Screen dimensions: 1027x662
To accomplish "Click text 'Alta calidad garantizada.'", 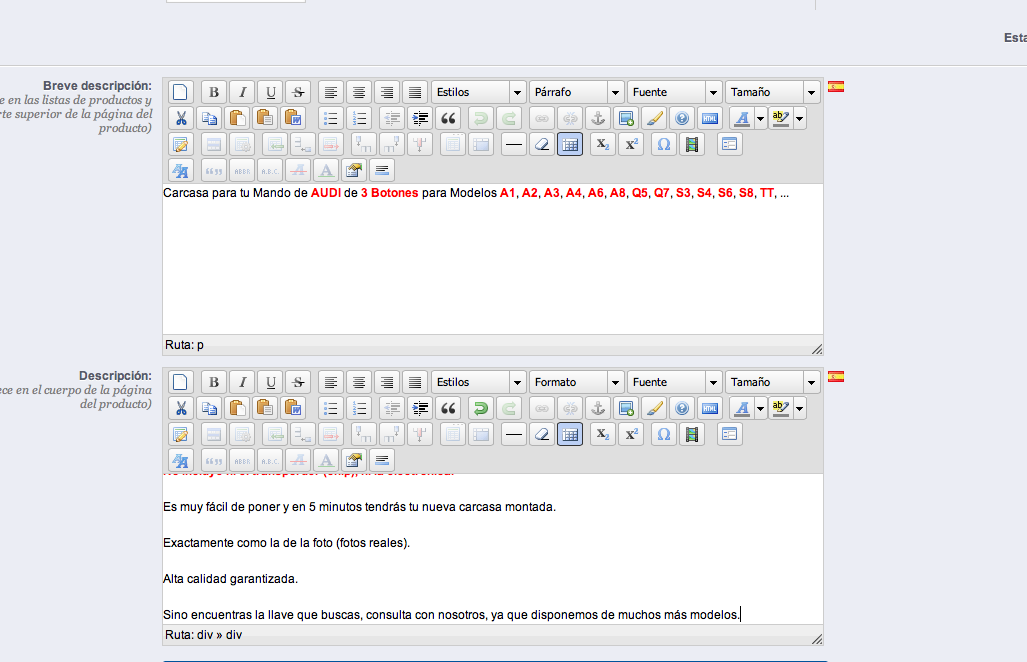I will (231, 579).
